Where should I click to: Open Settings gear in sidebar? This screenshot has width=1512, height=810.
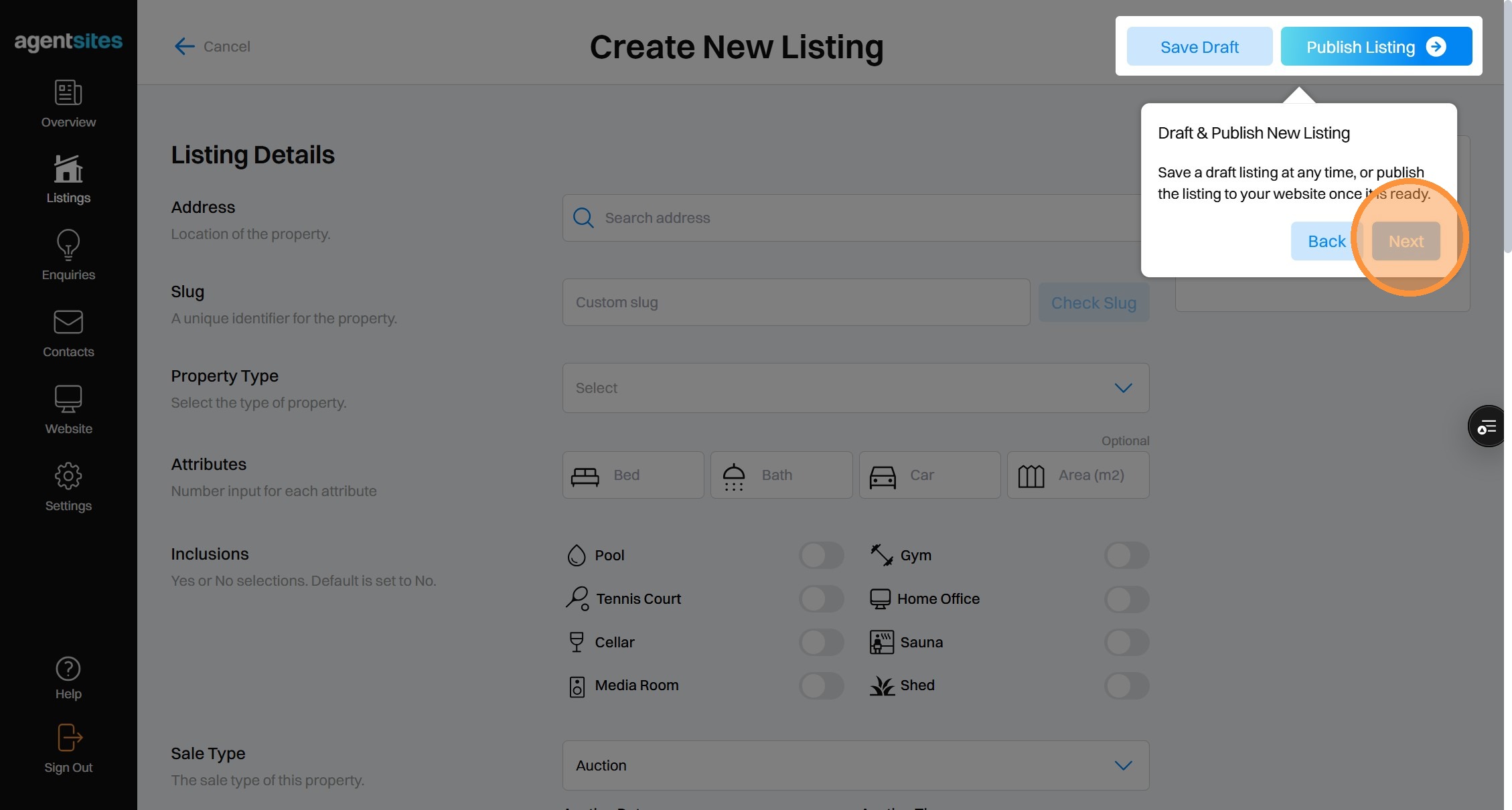coord(68,476)
